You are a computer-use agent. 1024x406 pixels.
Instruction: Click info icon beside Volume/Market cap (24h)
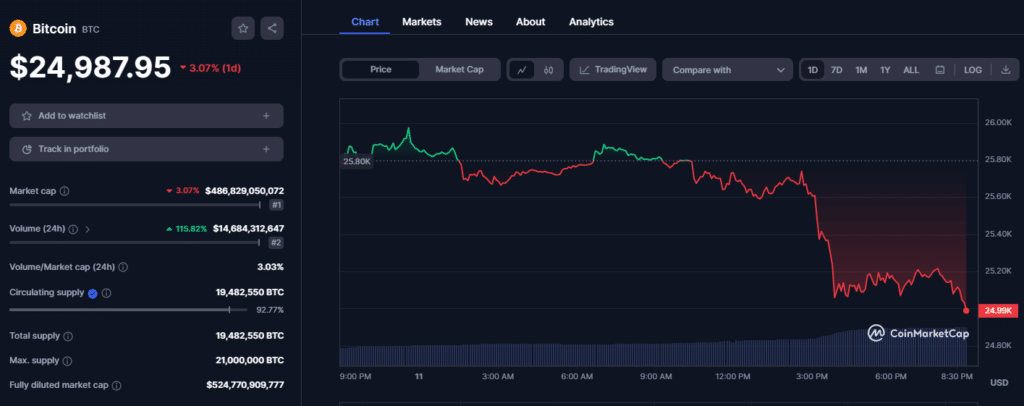point(123,267)
